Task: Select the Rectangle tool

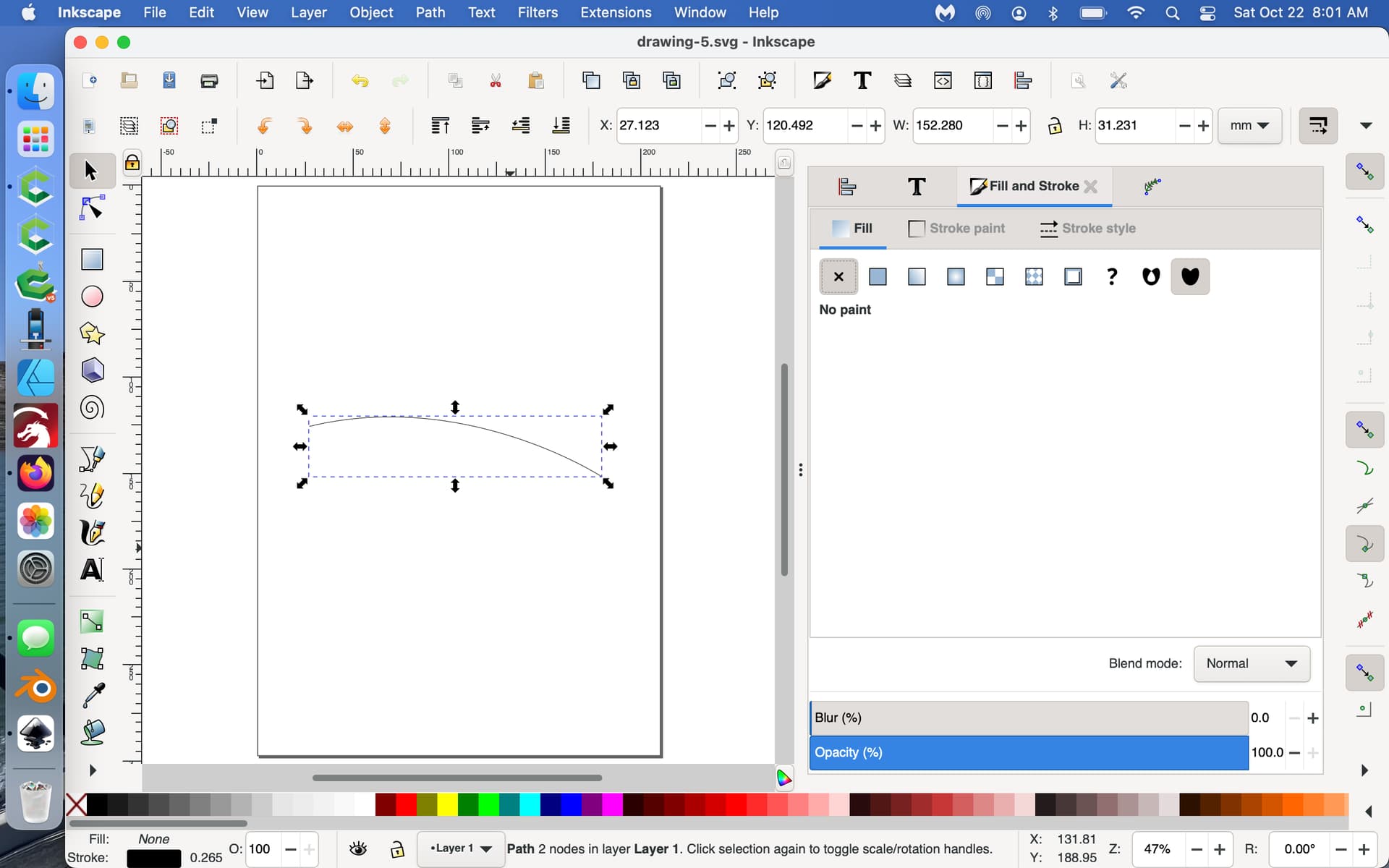Action: [x=92, y=259]
